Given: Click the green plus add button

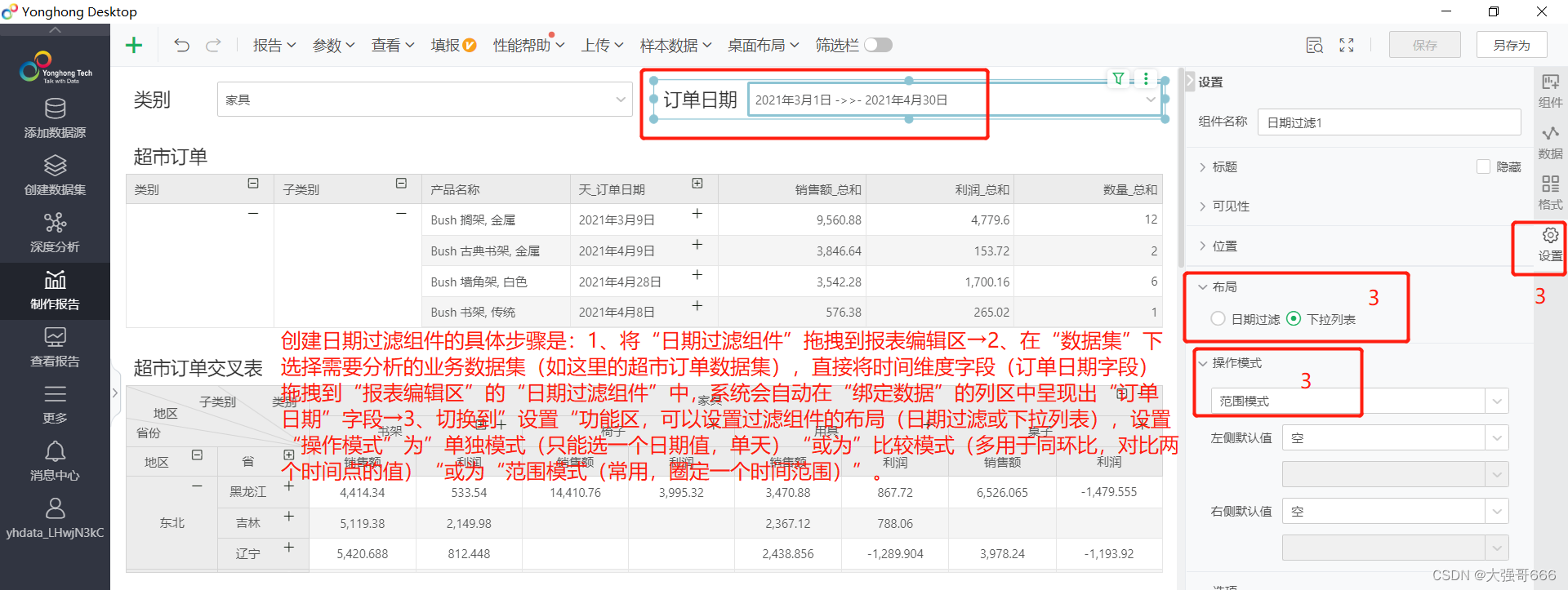Looking at the screenshot, I should click(134, 45).
